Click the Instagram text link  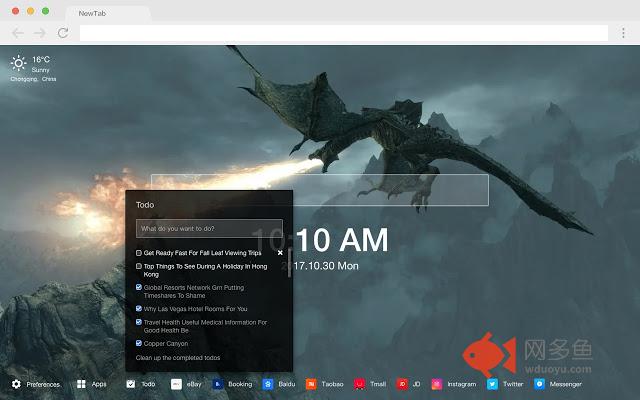[462, 384]
